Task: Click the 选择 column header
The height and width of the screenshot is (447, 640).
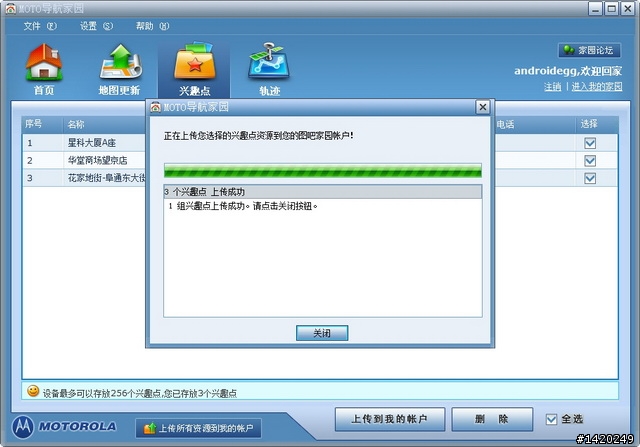Action: pos(596,124)
